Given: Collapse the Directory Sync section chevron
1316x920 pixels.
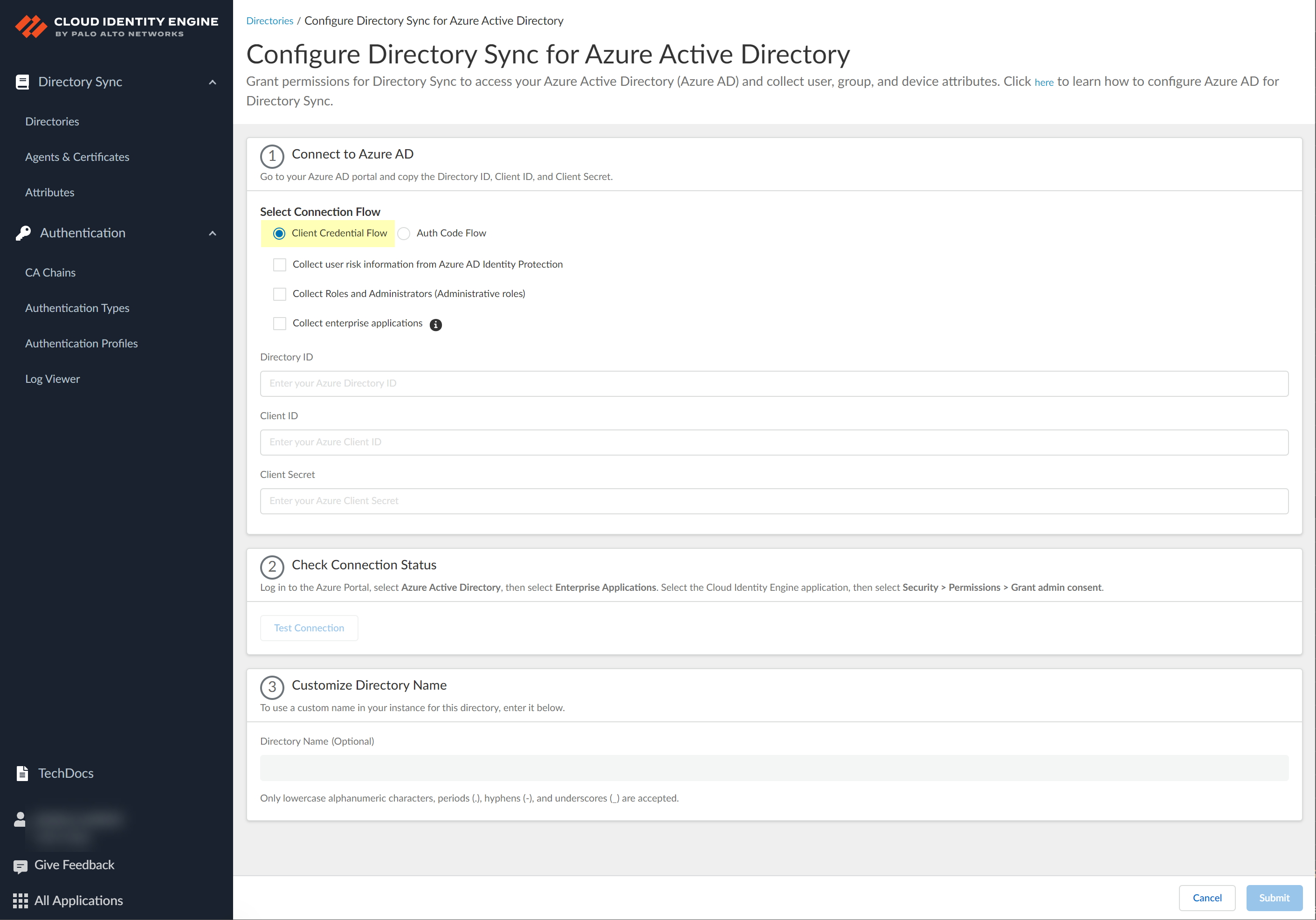Looking at the screenshot, I should click(213, 83).
